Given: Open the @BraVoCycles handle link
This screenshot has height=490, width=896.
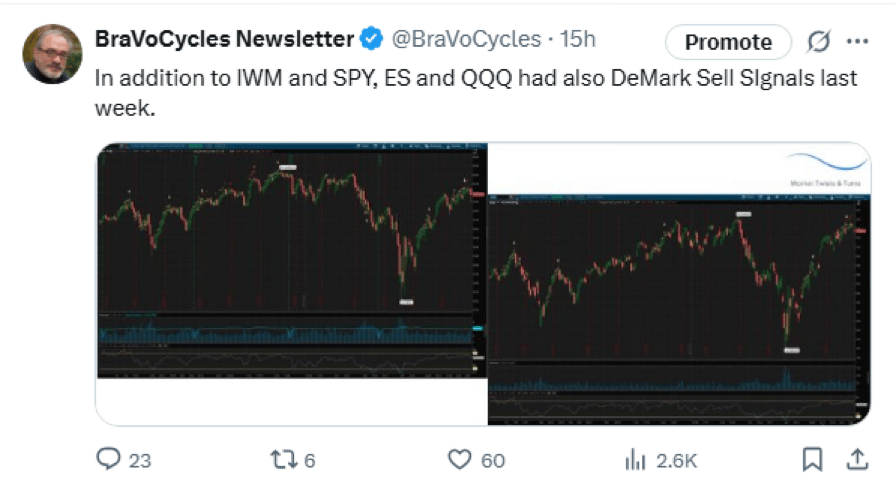Looking at the screenshot, I should pos(466,39).
